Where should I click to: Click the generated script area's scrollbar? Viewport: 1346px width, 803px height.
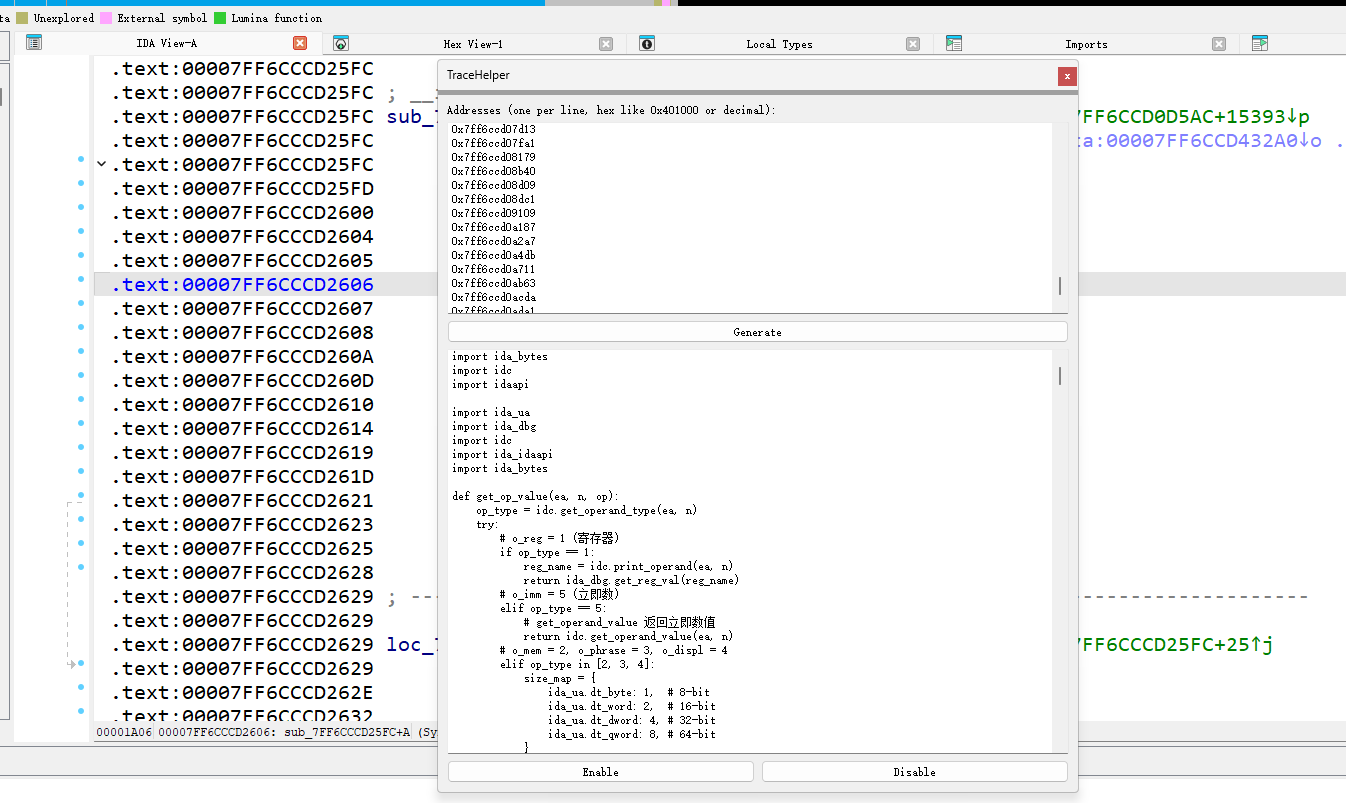(1060, 376)
